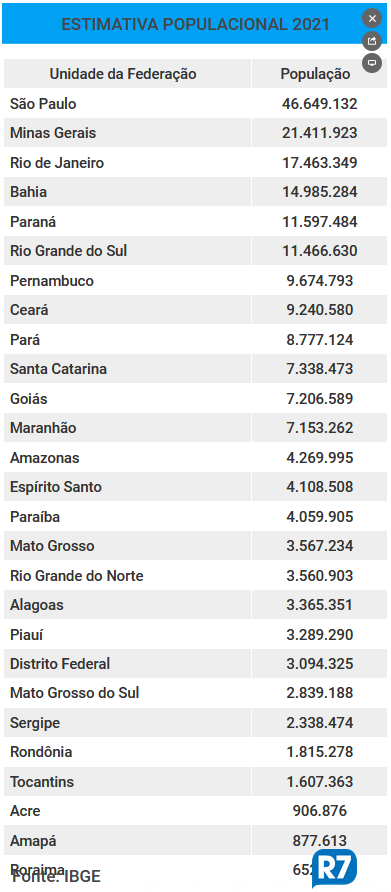The height and width of the screenshot is (892, 391).
Task: Select the Minas Gerais row label
Action: click(53, 133)
